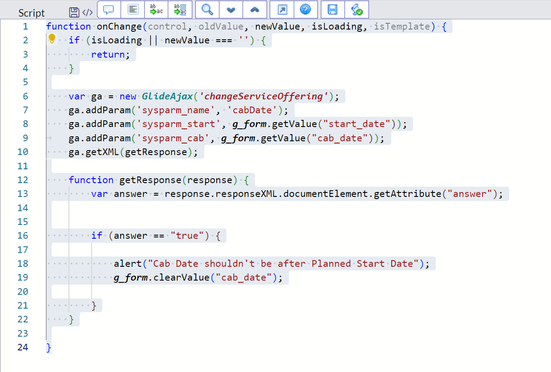Click closing brace on line 24
Image resolution: width=551 pixels, height=372 pixels.
tap(48, 347)
